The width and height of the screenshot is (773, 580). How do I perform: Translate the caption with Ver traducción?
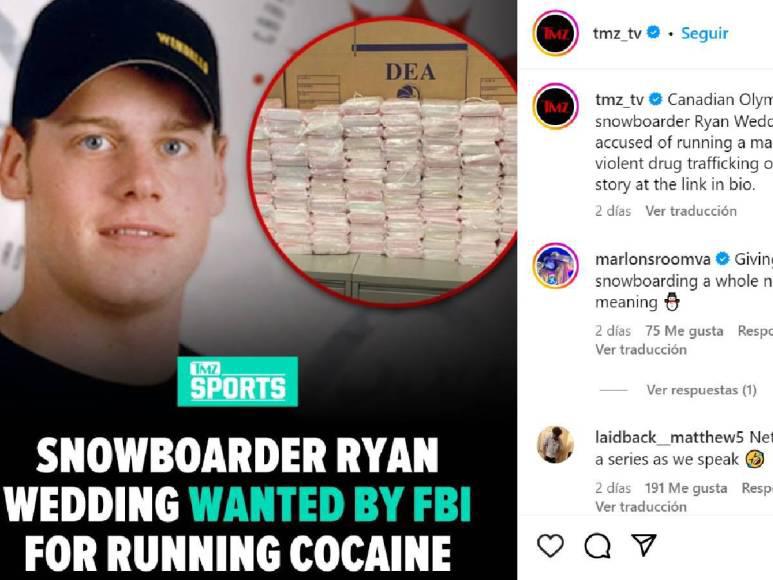click(691, 211)
